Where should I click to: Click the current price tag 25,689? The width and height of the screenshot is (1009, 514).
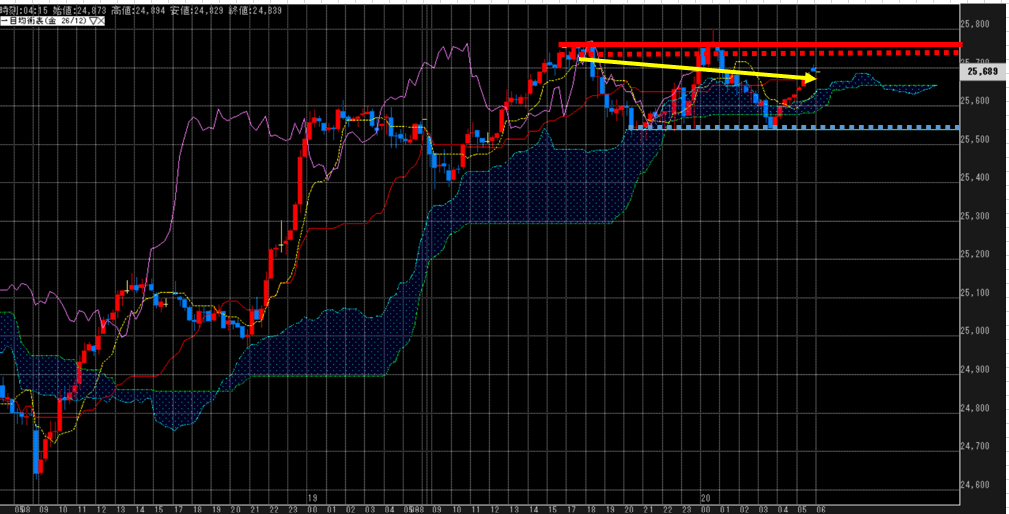tap(984, 71)
